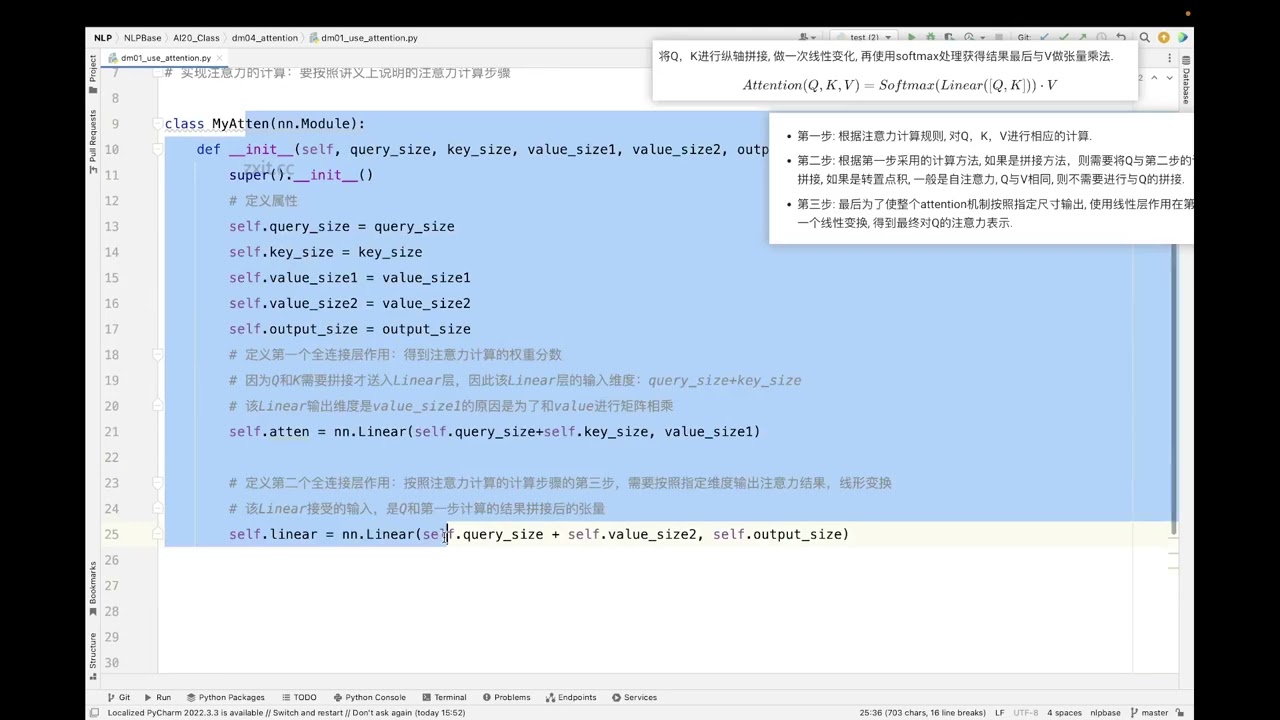
Task: Open the Endpoints tool window
Action: click(x=570, y=697)
